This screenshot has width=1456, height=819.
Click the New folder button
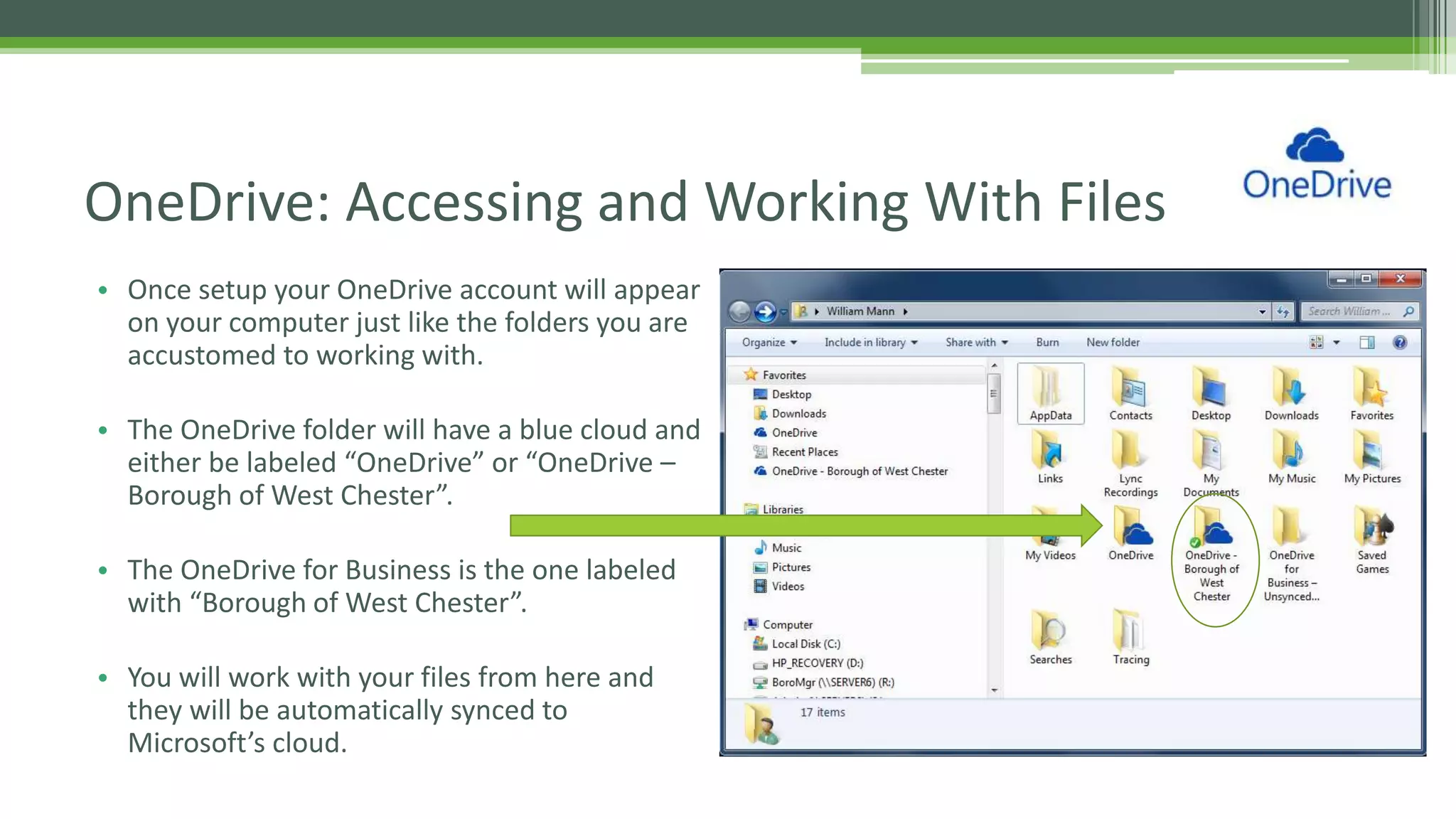point(1113,343)
